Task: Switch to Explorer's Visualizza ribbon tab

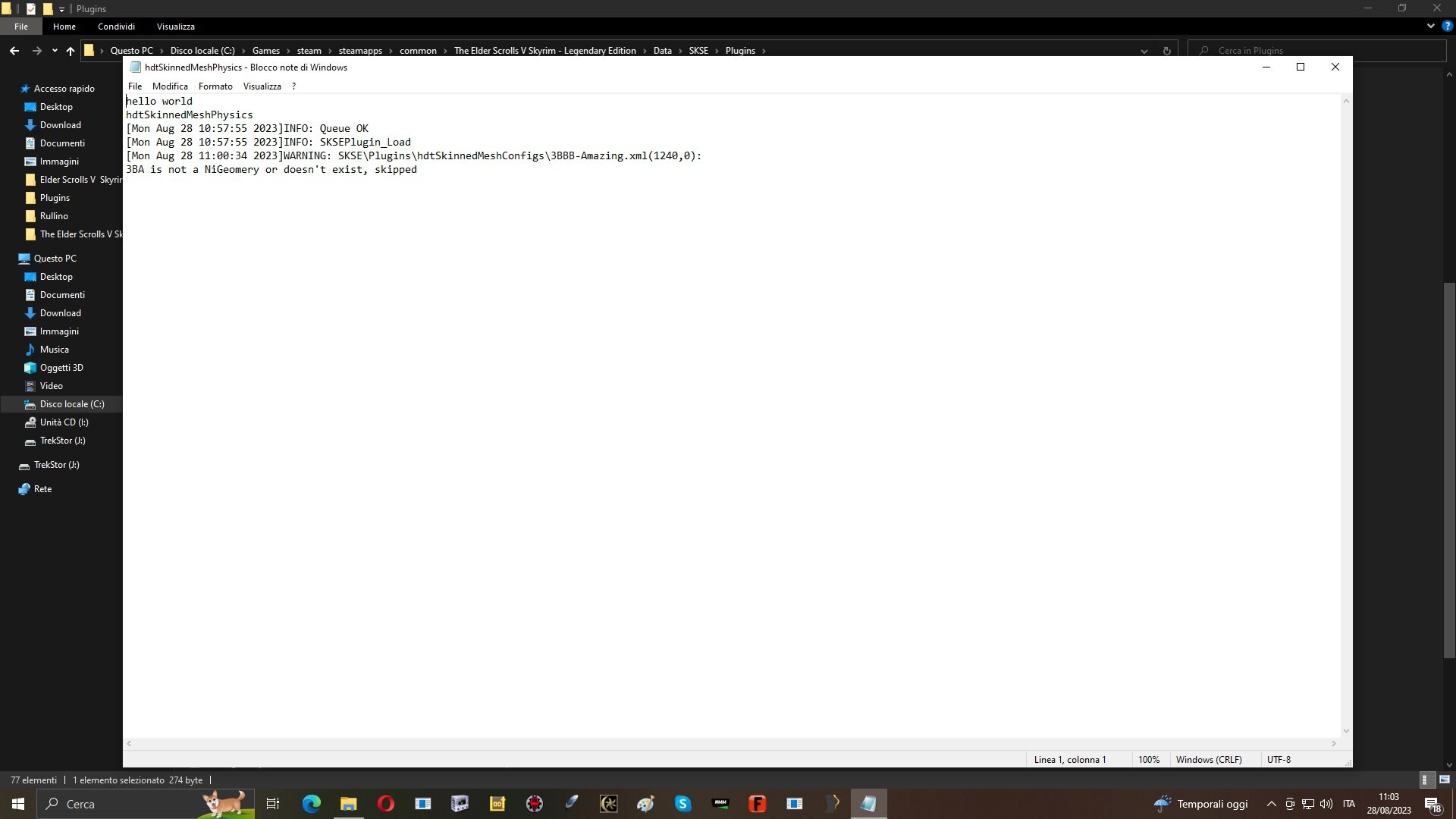Action: [176, 27]
